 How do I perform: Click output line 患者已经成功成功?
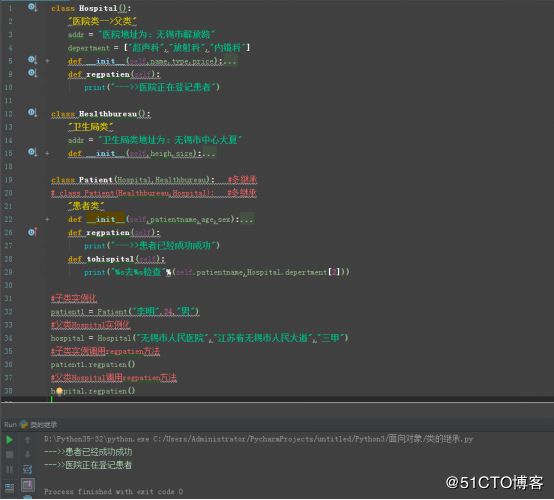(88, 452)
